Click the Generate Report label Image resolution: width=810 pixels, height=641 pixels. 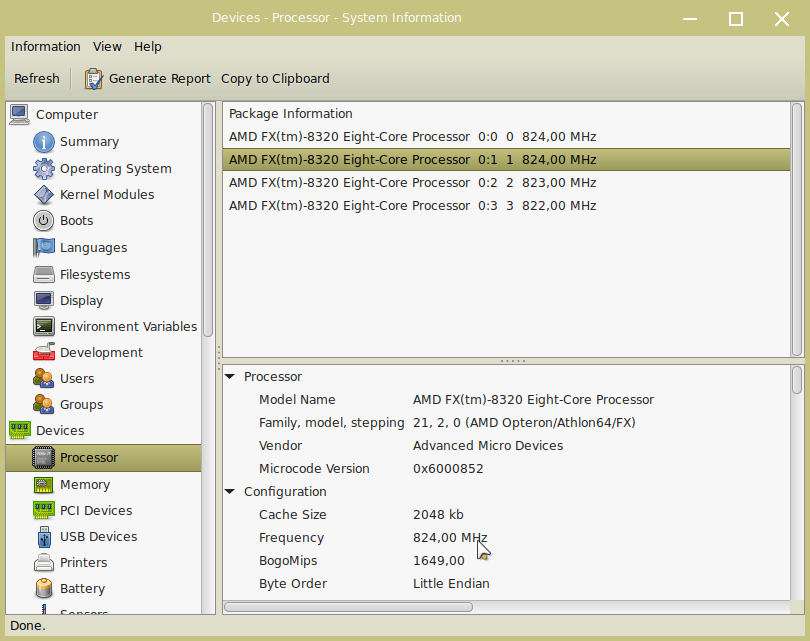tap(160, 79)
